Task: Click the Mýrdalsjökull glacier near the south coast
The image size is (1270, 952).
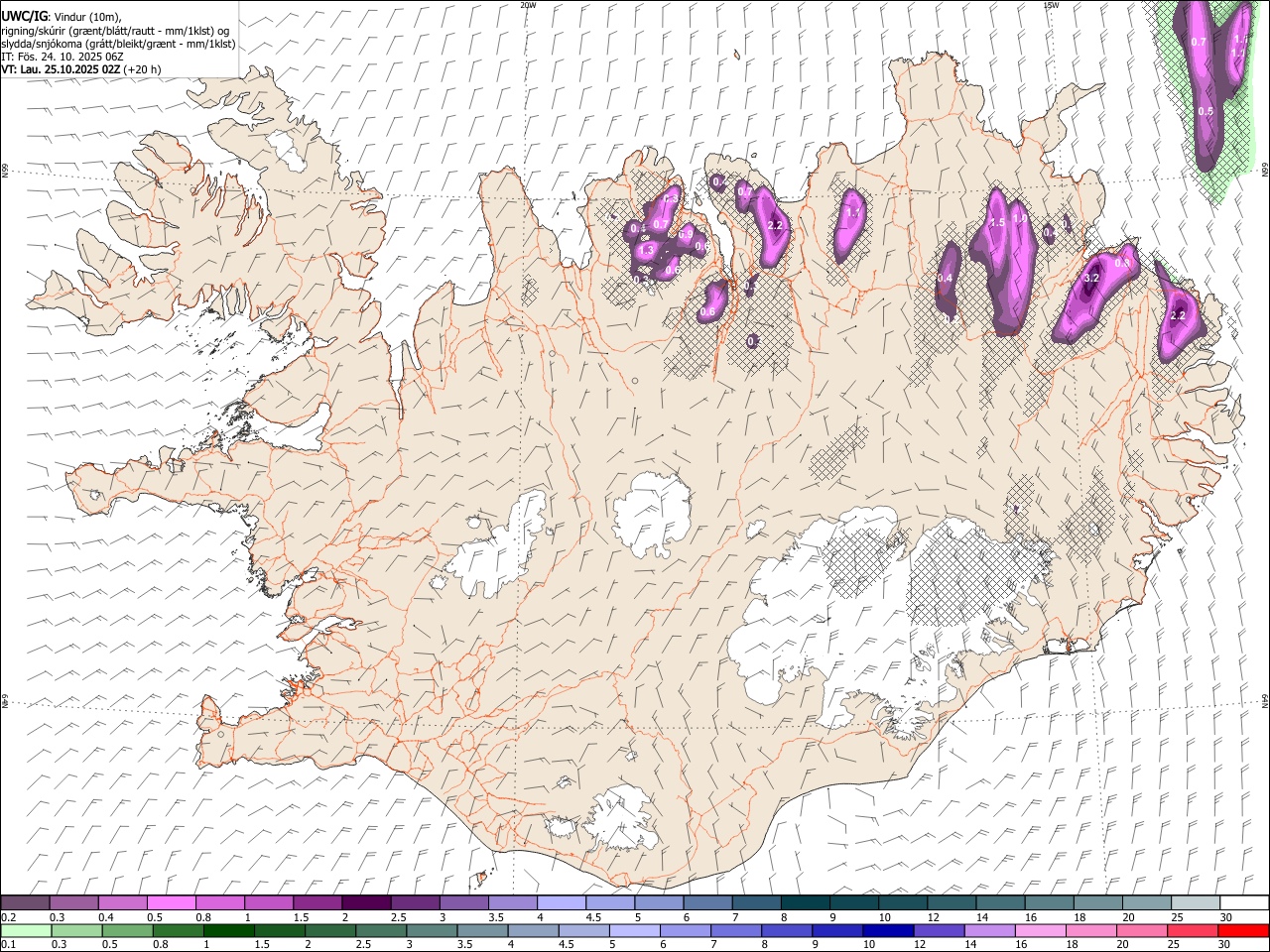Action: pyautogui.click(x=622, y=818)
